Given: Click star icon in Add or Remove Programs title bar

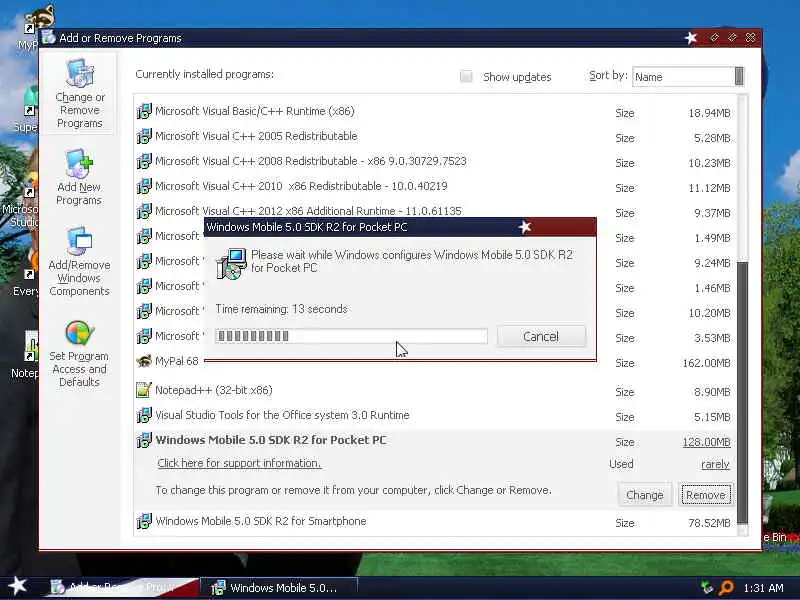Looking at the screenshot, I should coord(691,38).
